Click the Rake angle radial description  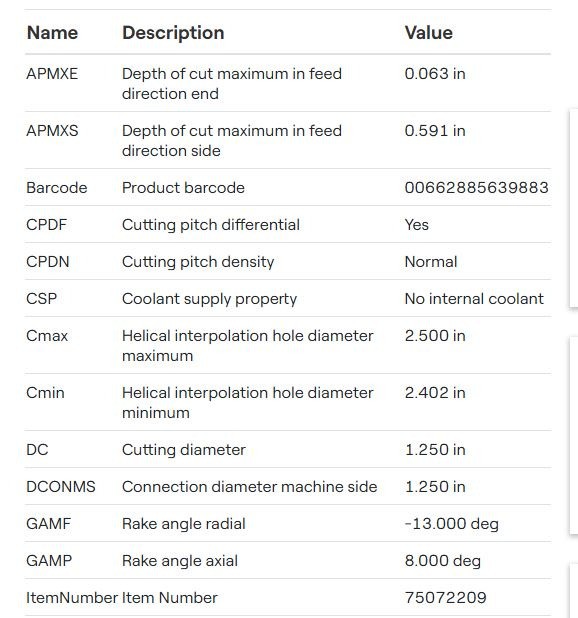tap(184, 523)
